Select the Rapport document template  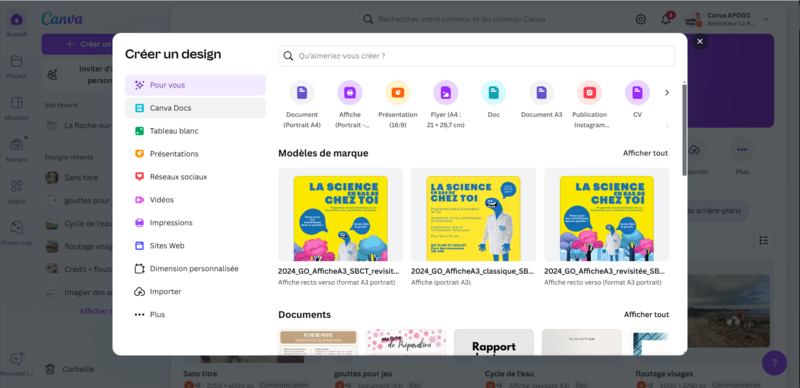(494, 342)
